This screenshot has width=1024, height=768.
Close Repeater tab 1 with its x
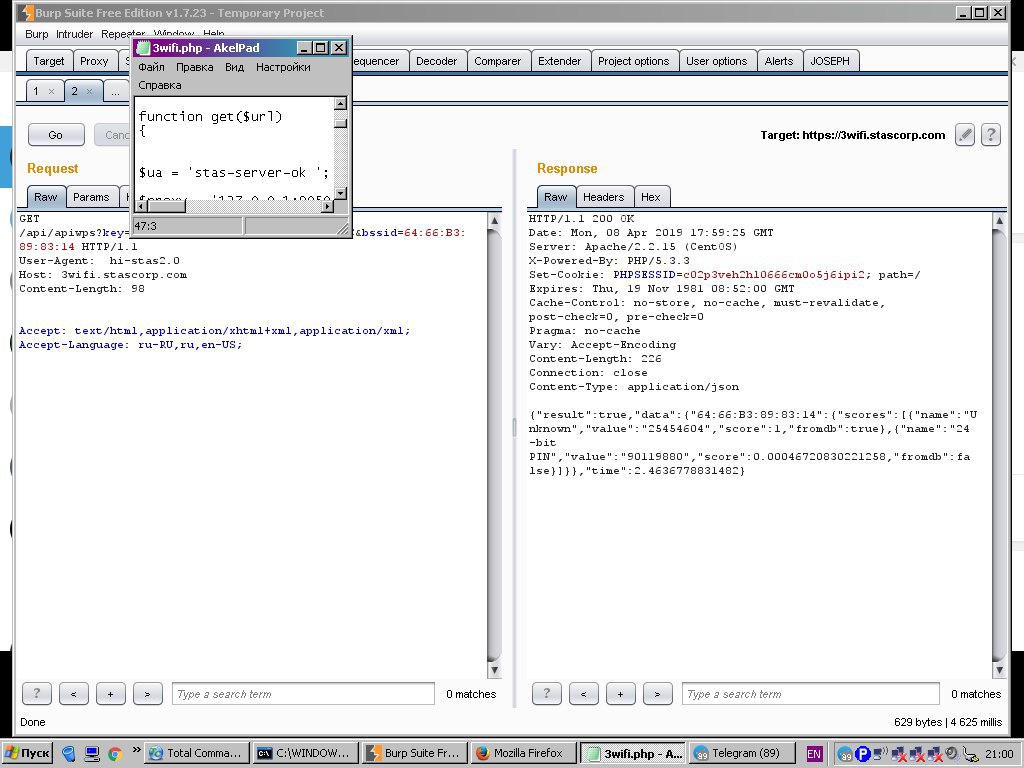click(52, 91)
